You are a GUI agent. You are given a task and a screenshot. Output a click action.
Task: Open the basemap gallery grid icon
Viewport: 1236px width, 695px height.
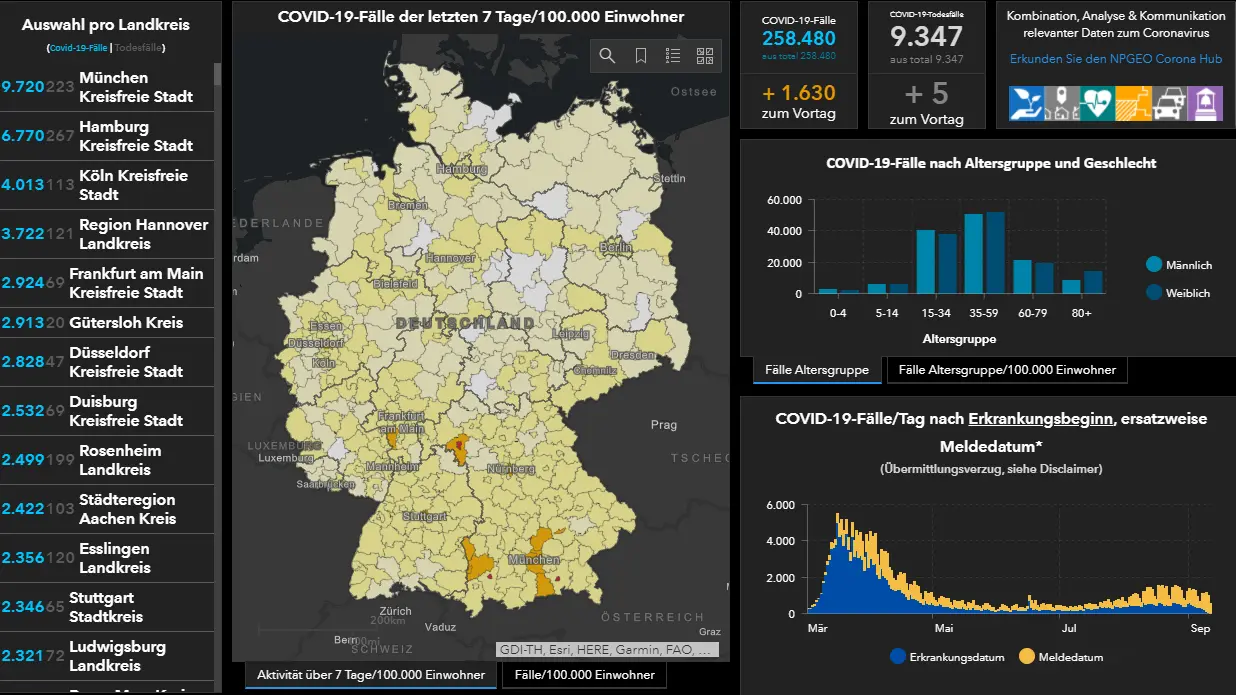tap(705, 56)
